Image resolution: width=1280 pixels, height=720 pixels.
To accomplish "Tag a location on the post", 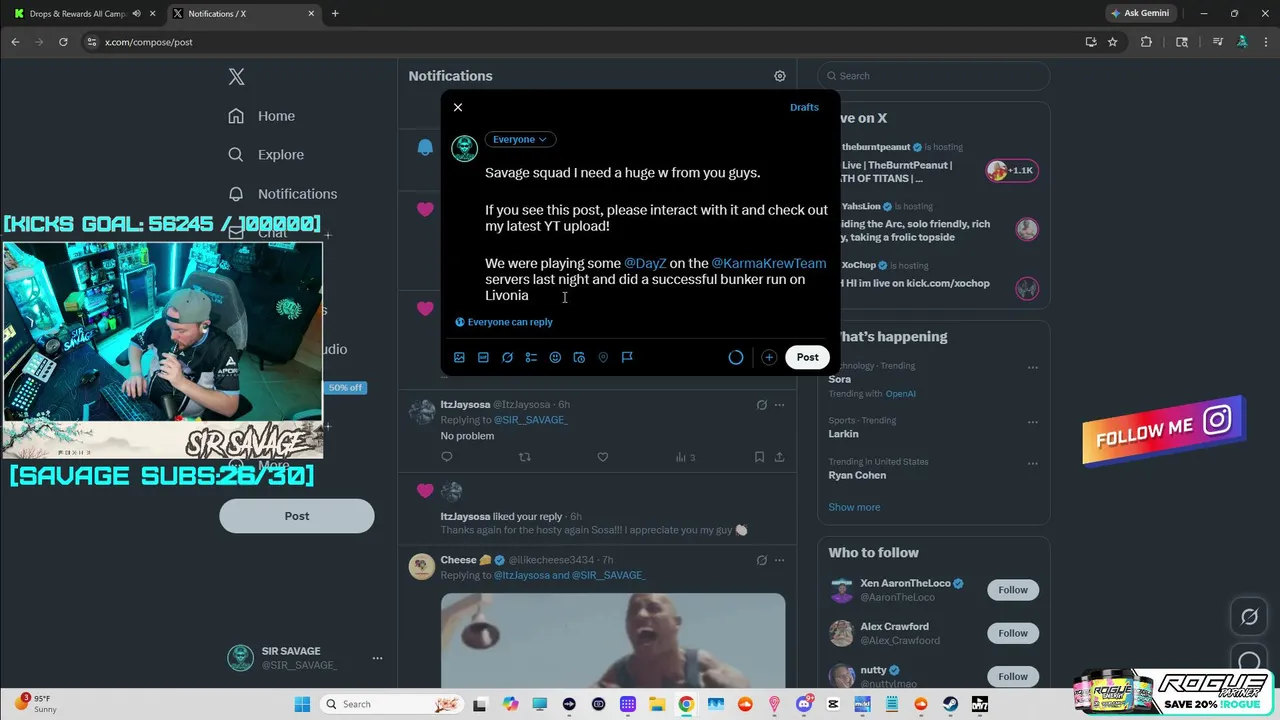I will 603,357.
